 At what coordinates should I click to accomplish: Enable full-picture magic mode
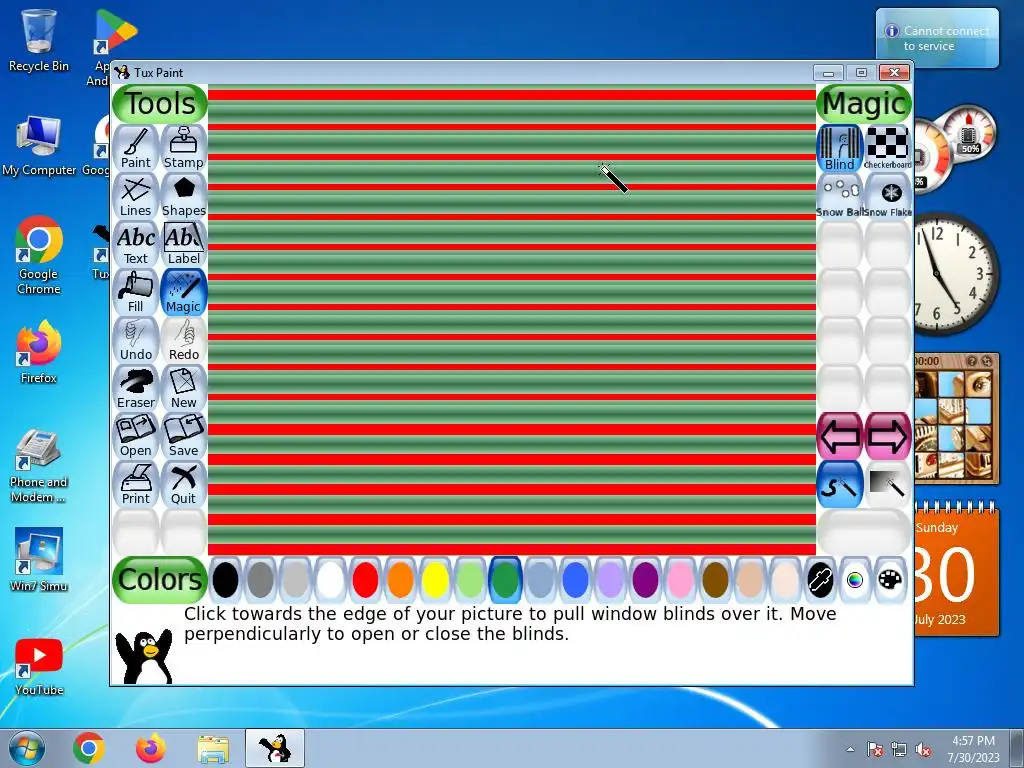pyautogui.click(x=888, y=484)
